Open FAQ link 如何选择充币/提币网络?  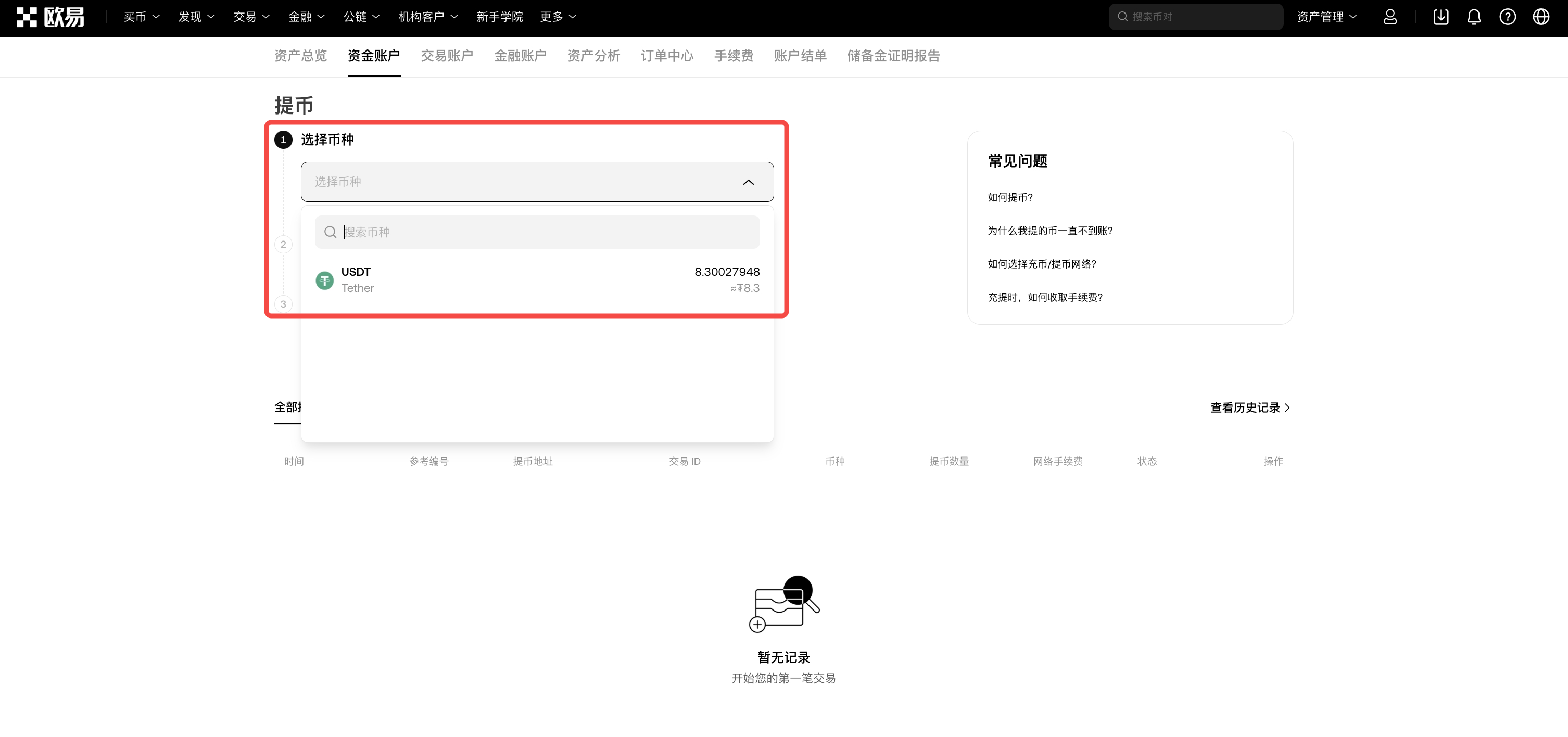(1042, 264)
